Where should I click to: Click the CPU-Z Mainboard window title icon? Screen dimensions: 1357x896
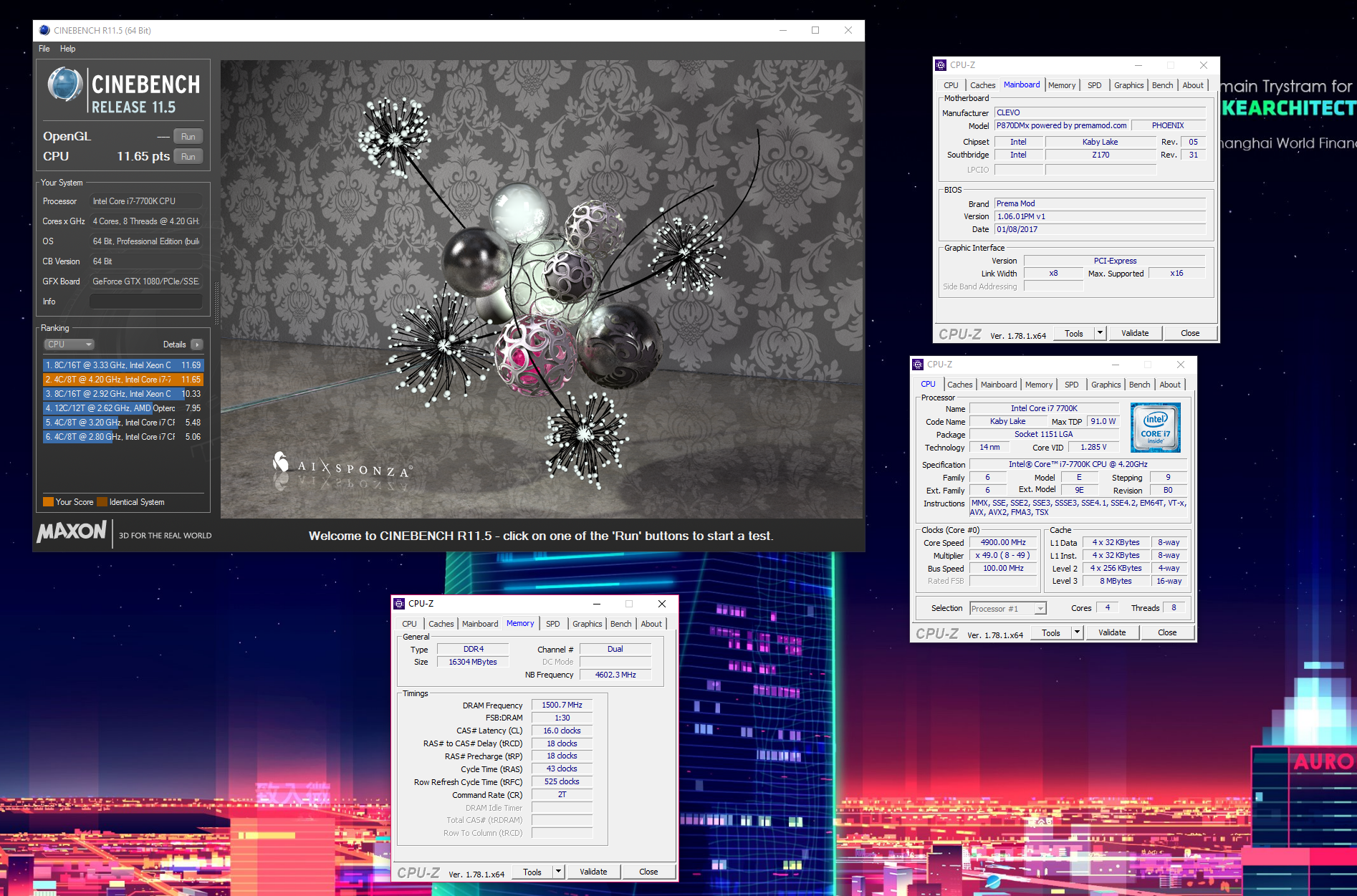pos(941,65)
